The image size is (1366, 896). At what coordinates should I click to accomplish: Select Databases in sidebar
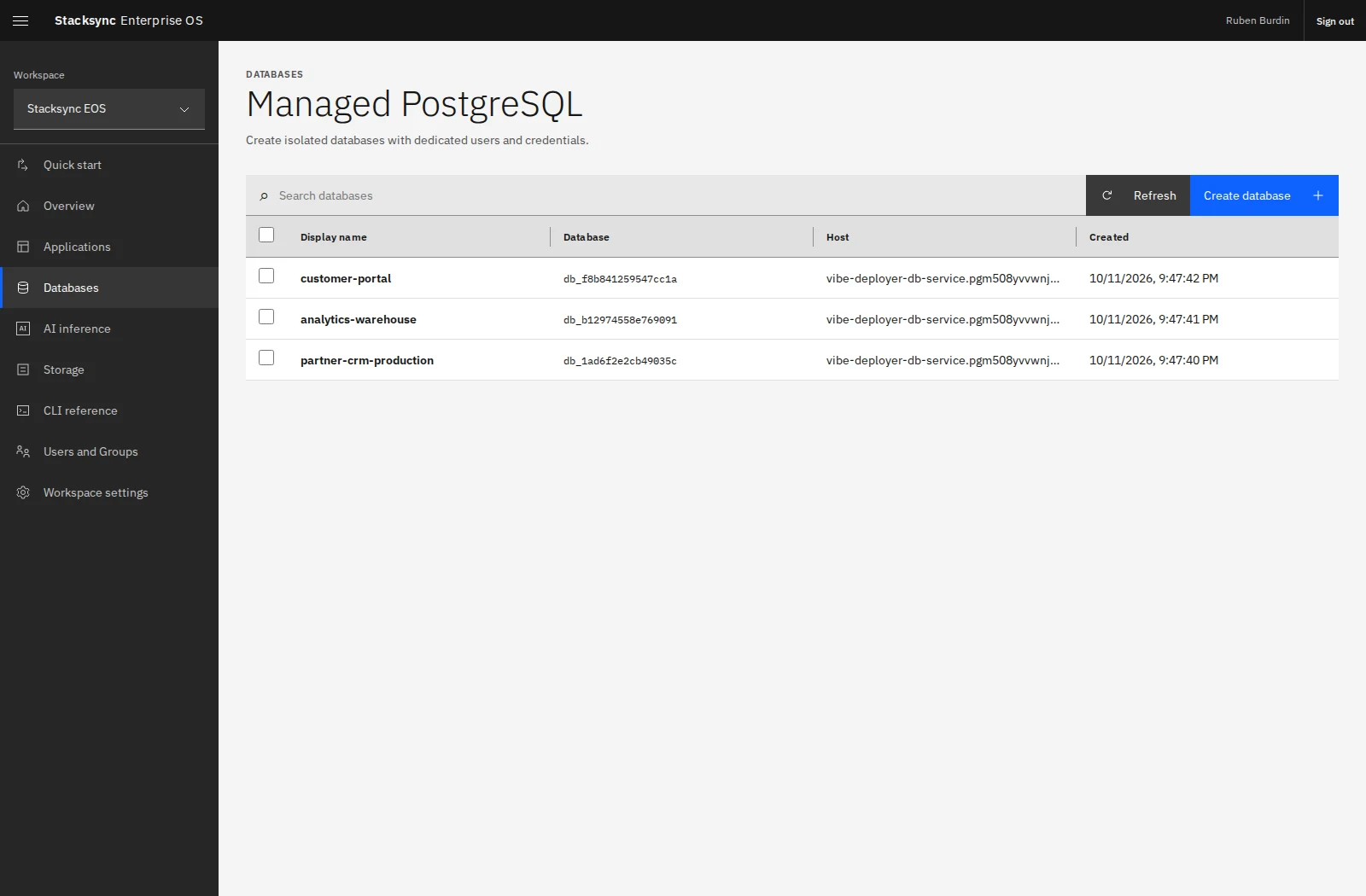(x=109, y=288)
